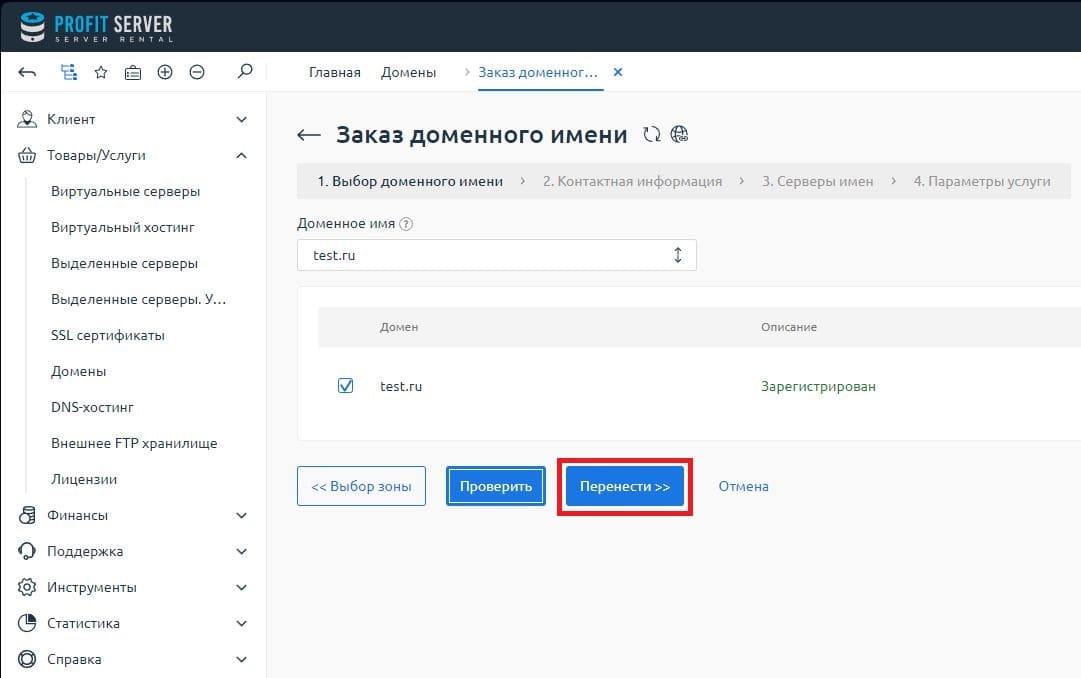
Task: Open the search magnifier icon
Action: (245, 71)
